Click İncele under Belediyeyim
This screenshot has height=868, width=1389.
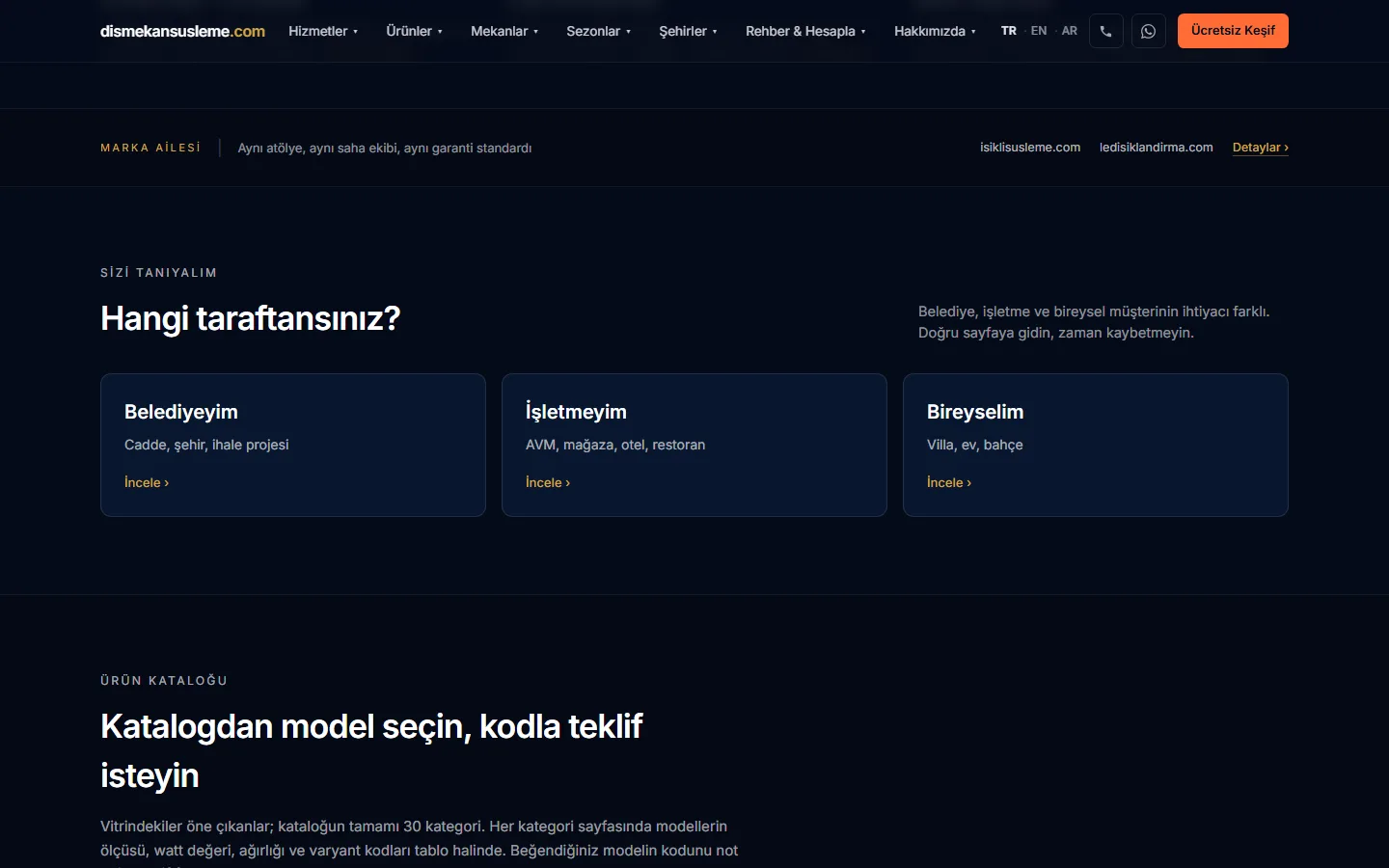[147, 482]
